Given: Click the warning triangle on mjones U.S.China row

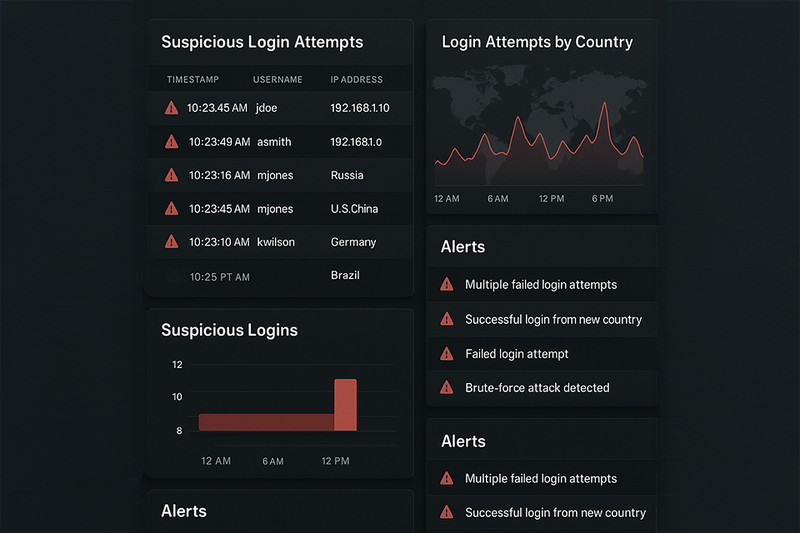Looking at the screenshot, I should click(171, 209).
